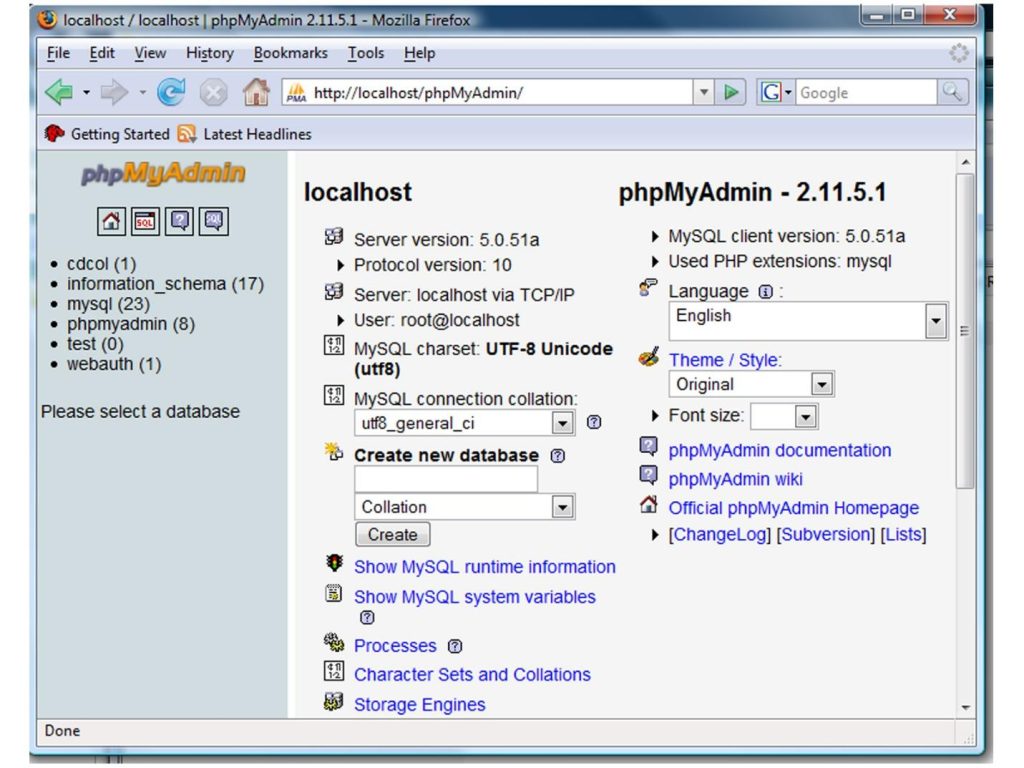1024x768 pixels.
Task: Open the History menu
Action: coord(210,53)
